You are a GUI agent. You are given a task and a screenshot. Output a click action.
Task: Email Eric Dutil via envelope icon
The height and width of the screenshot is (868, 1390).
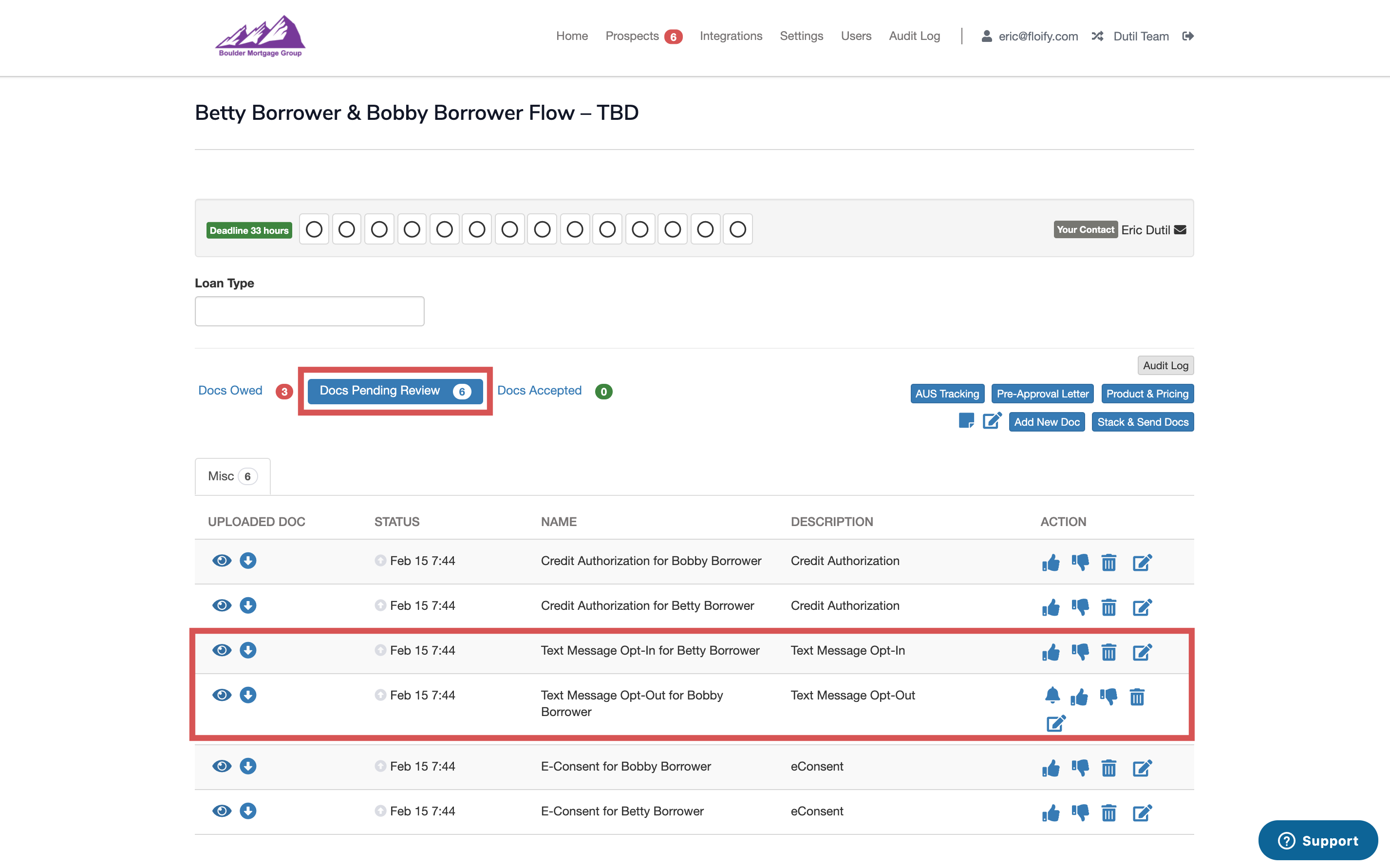1181,229
